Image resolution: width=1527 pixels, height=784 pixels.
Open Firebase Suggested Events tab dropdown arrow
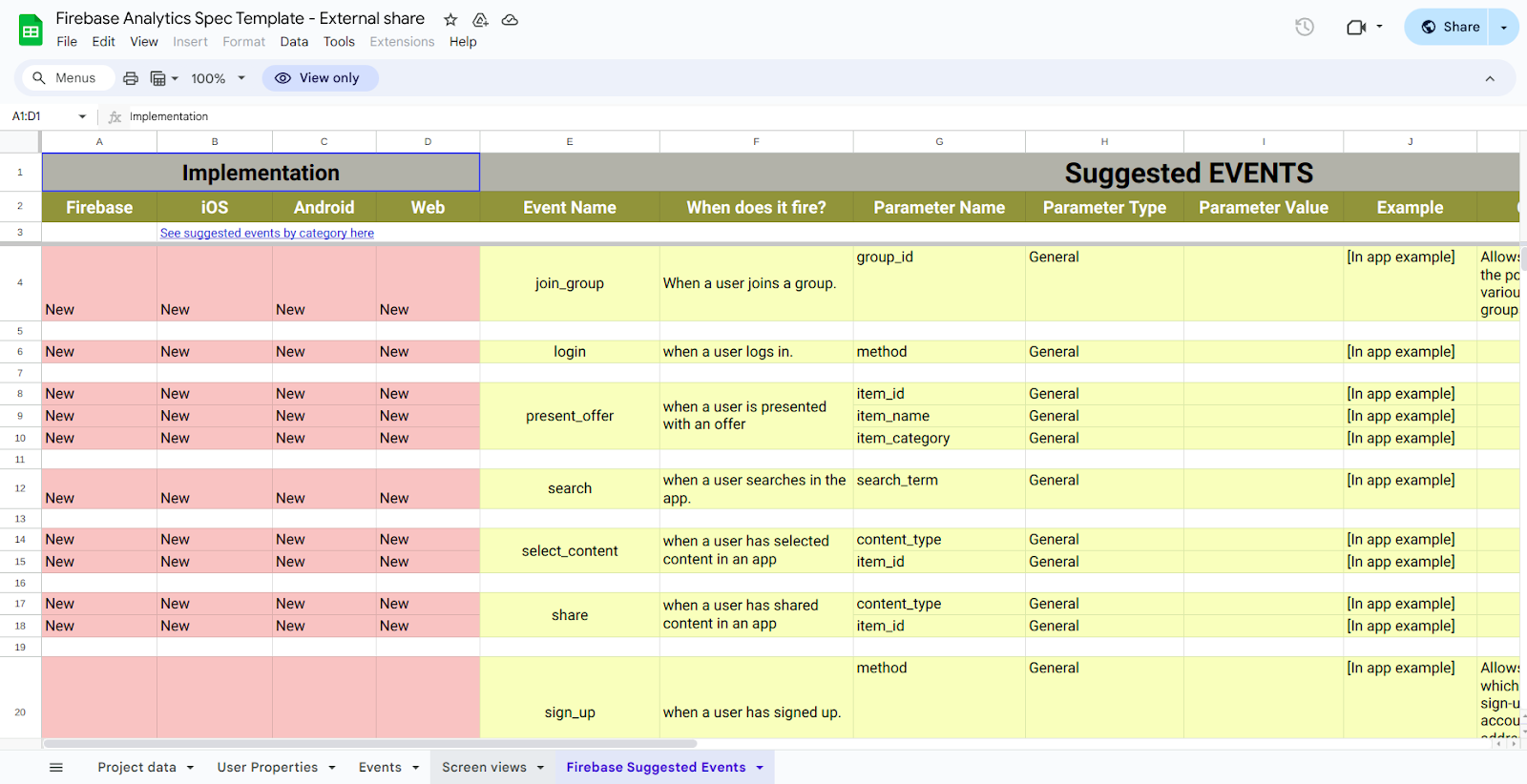(x=760, y=768)
